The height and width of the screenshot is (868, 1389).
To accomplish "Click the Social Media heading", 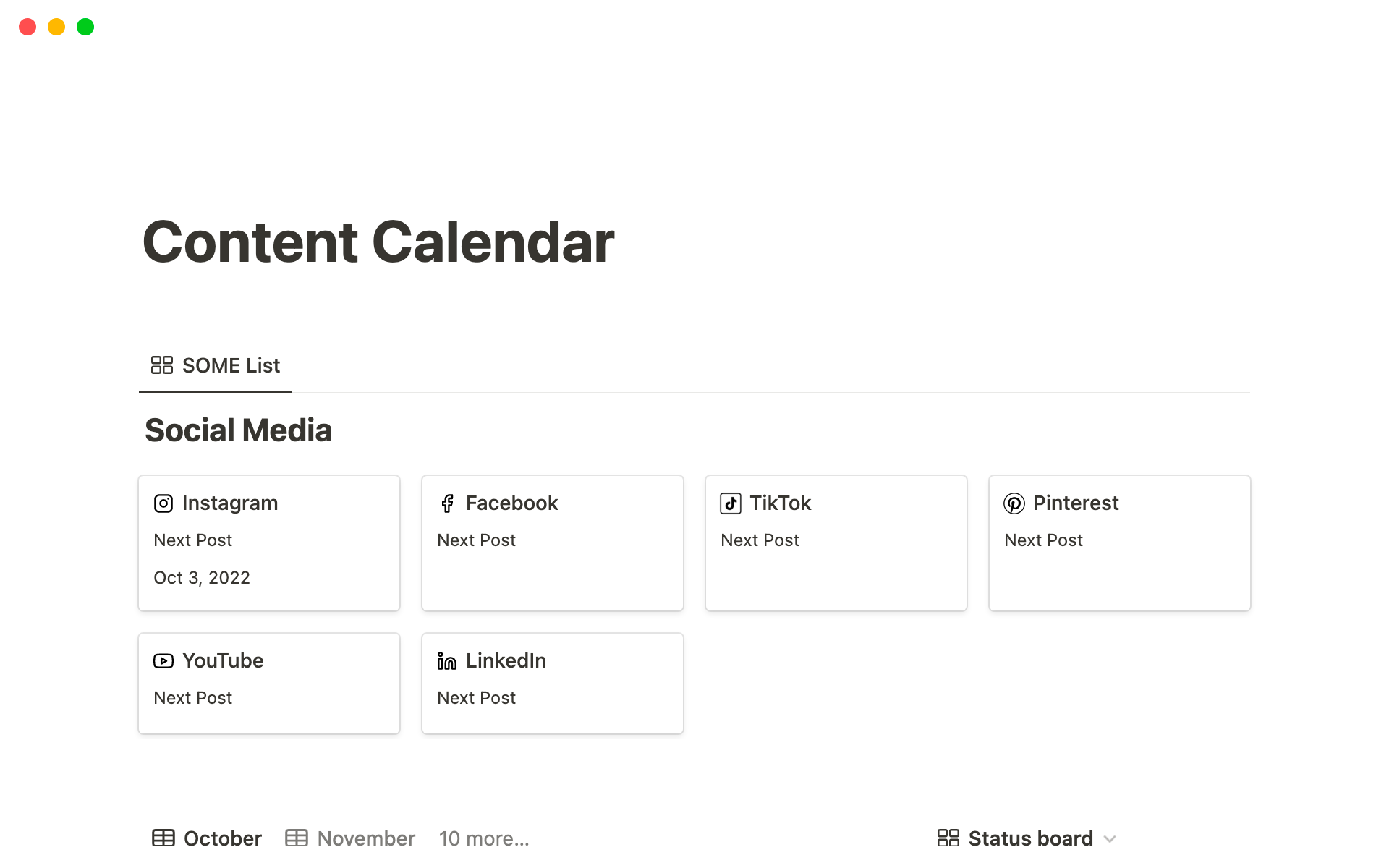I will point(239,431).
